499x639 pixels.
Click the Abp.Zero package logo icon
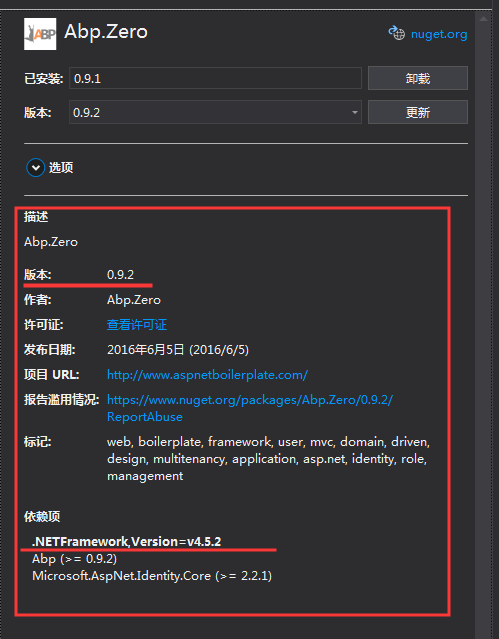click(40, 34)
